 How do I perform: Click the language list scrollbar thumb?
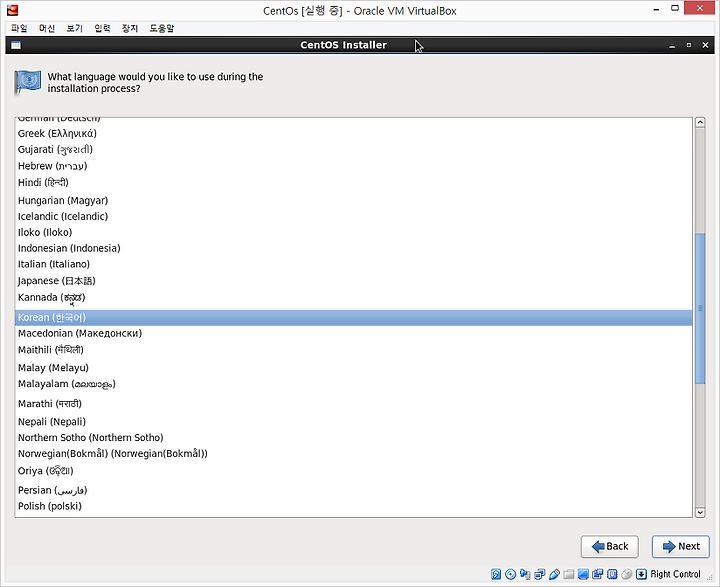tap(700, 308)
